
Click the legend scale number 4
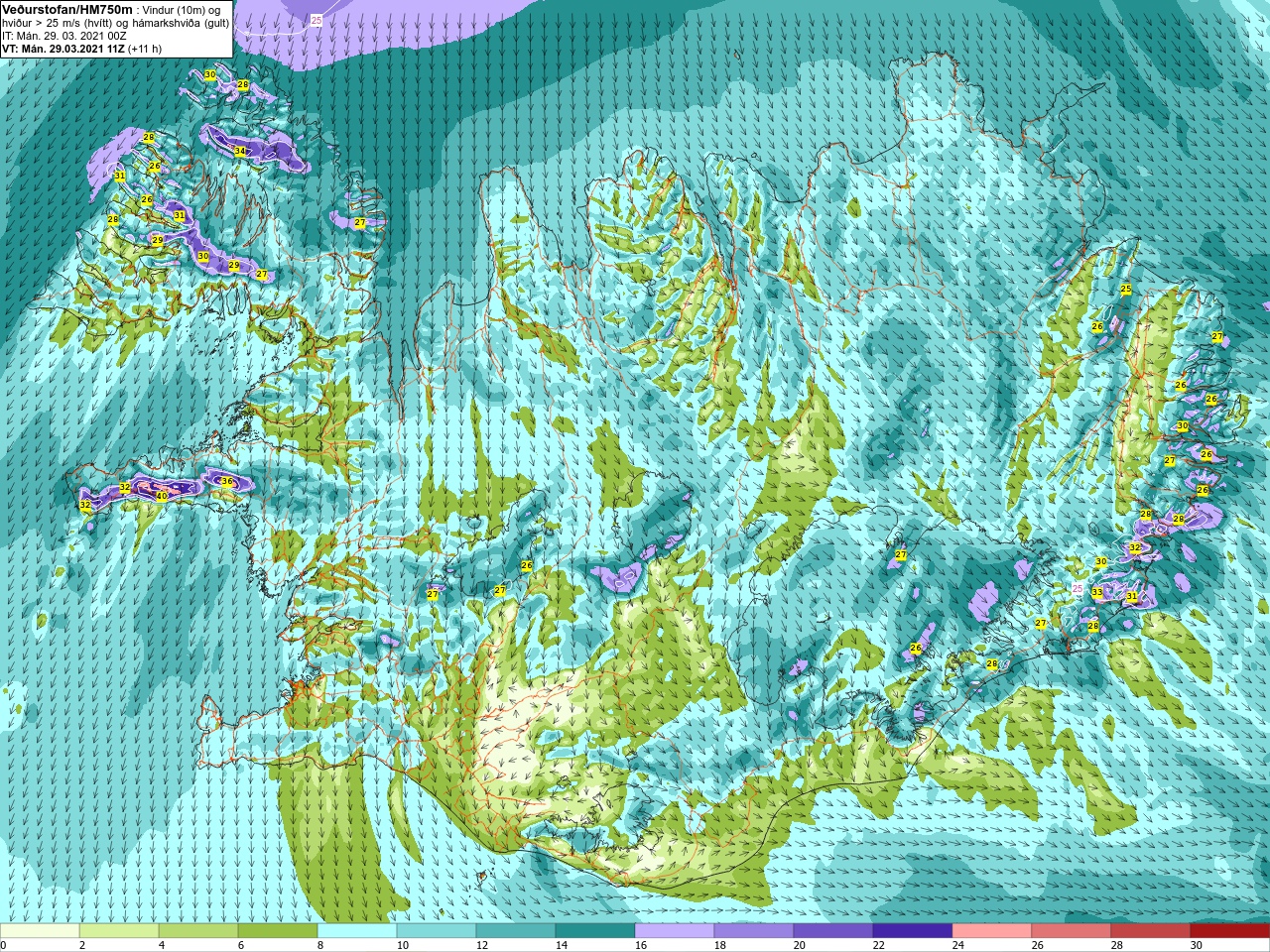pos(162,945)
